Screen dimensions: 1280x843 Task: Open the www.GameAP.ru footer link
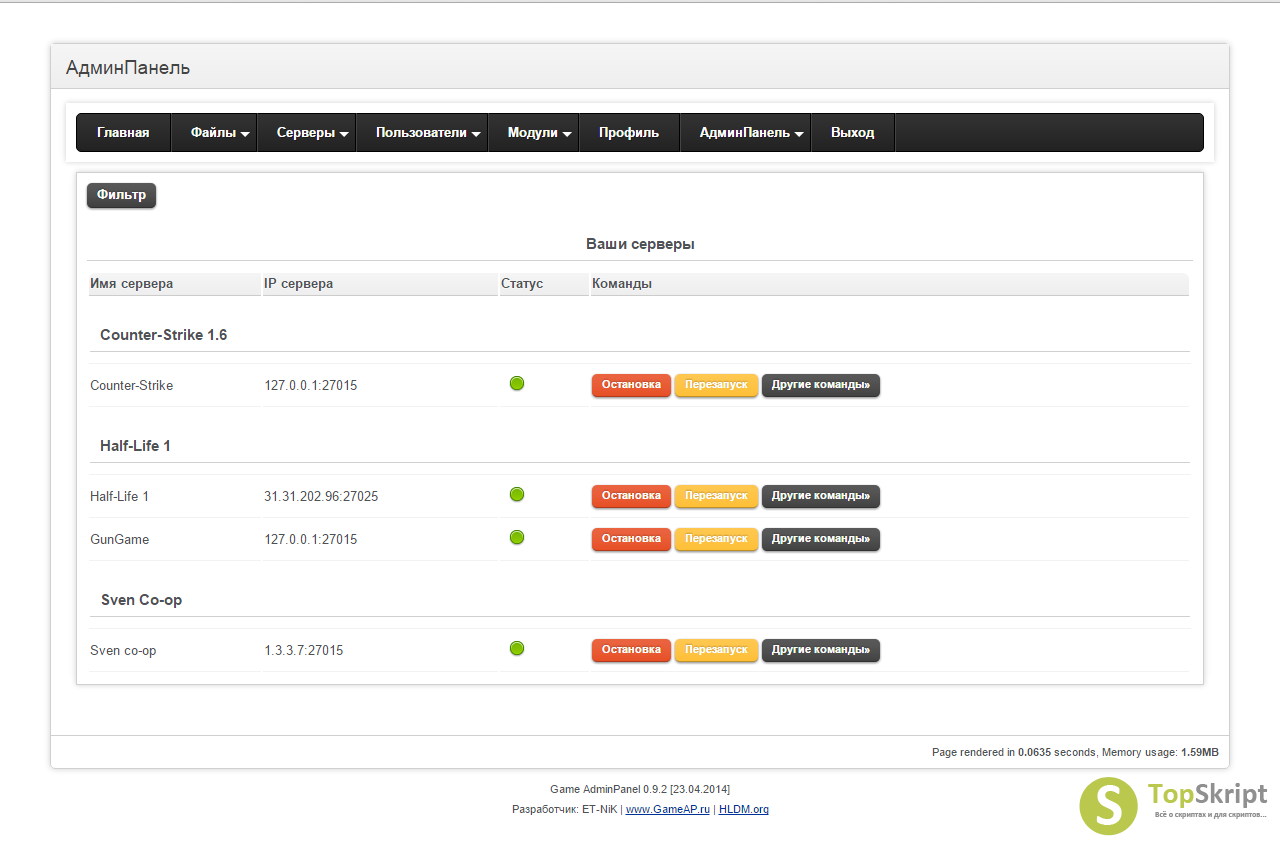coord(668,809)
